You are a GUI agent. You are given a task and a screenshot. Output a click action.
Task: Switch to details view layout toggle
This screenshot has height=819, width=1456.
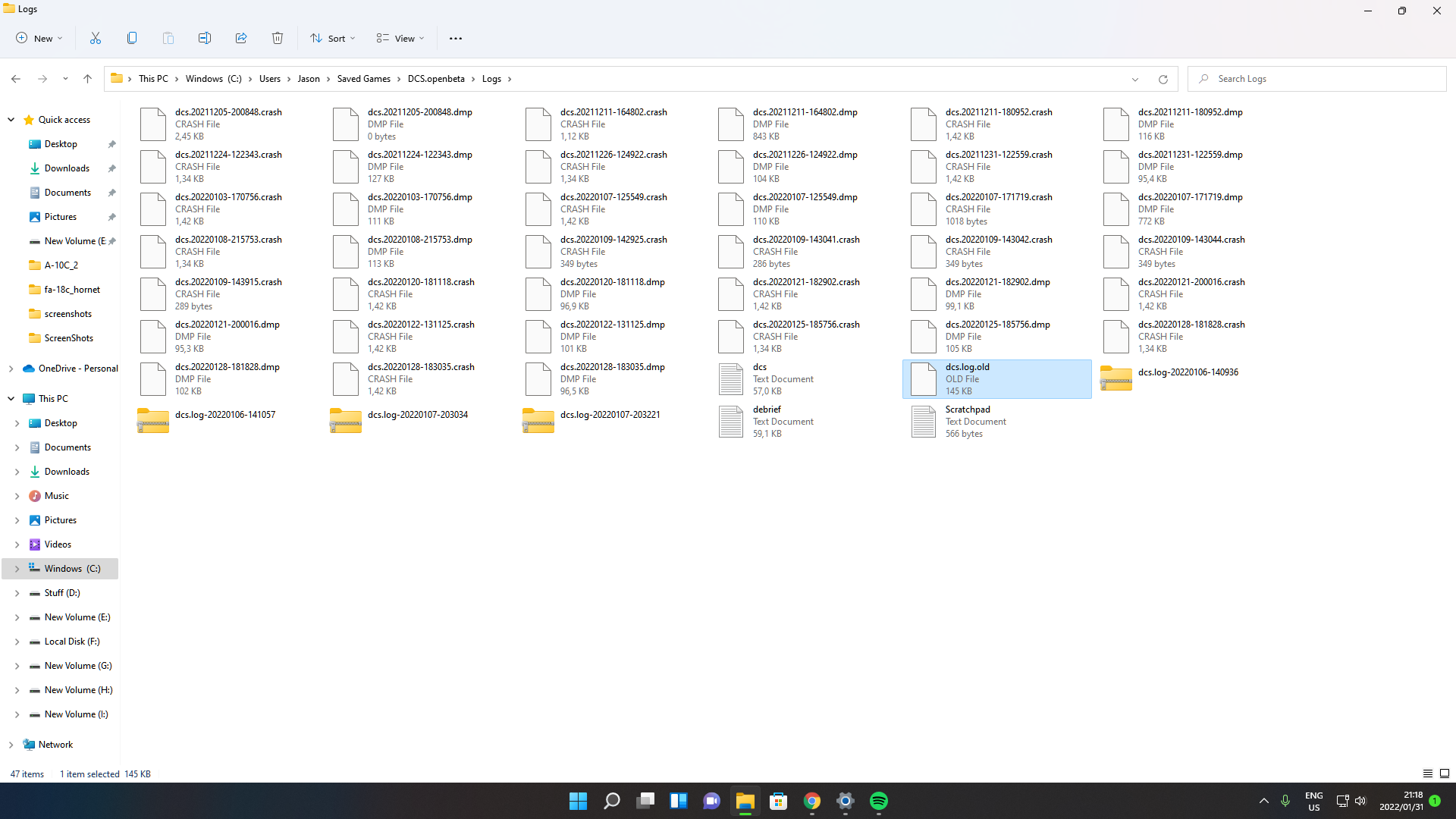[x=1428, y=773]
